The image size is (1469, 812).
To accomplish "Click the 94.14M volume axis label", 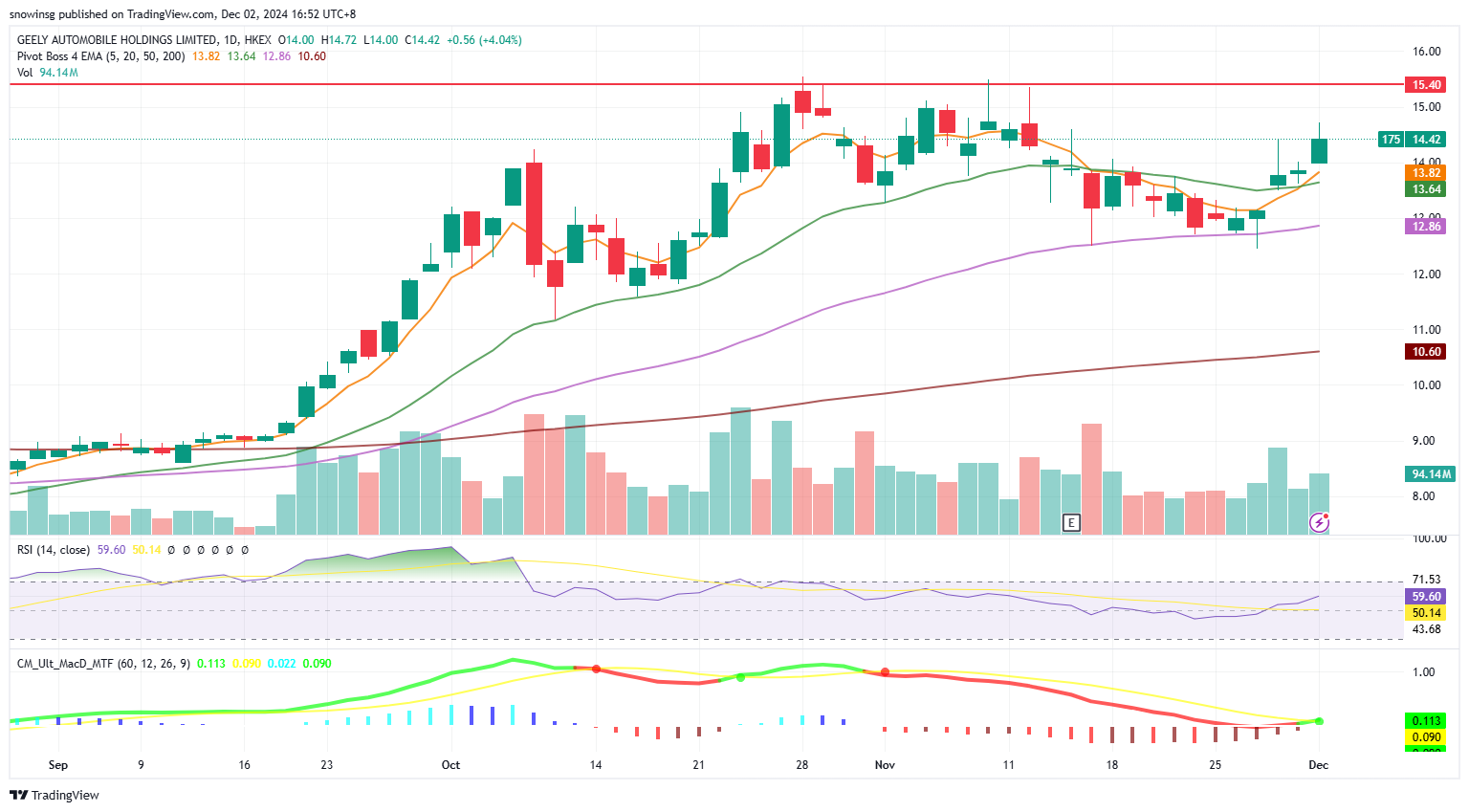I will coord(1431,474).
